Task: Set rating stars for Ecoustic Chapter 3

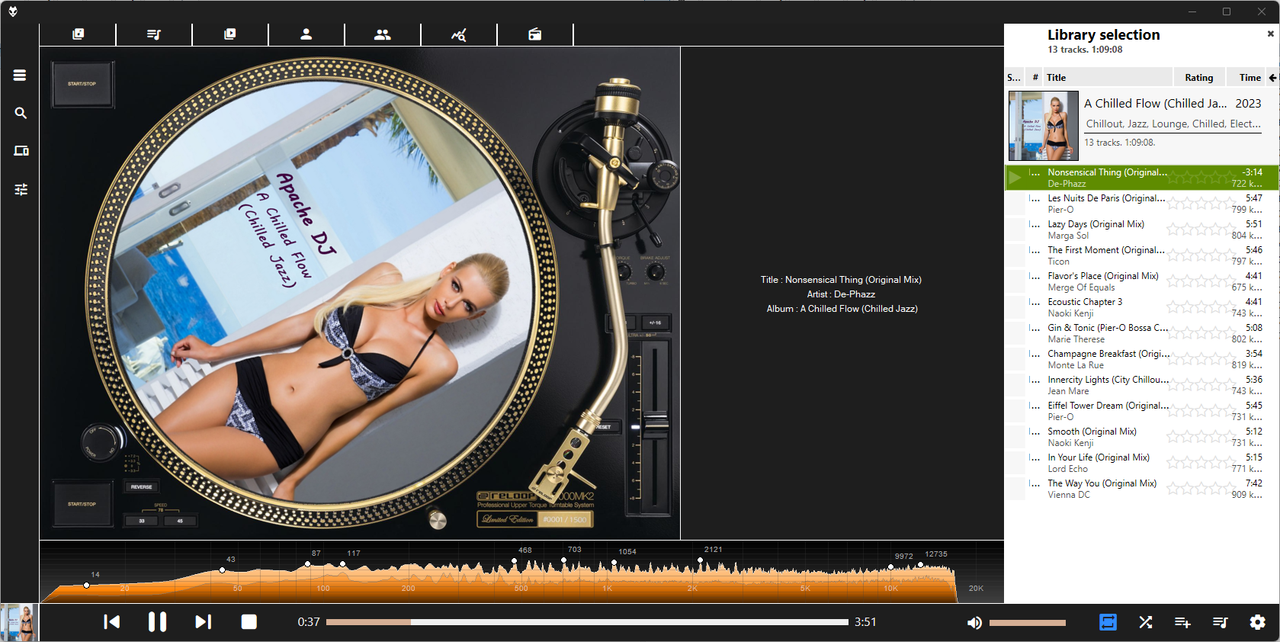Action: (x=1199, y=307)
